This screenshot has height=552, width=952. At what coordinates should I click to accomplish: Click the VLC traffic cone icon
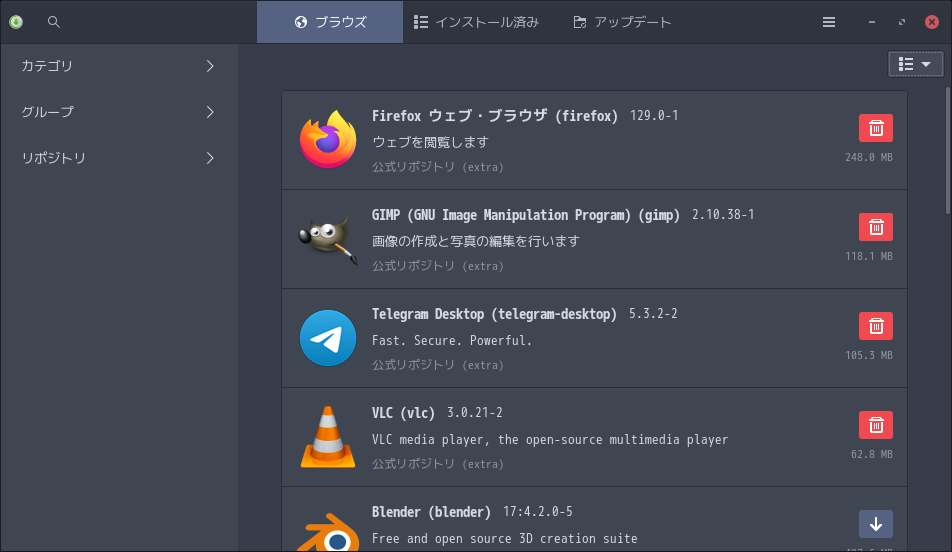[x=328, y=437]
